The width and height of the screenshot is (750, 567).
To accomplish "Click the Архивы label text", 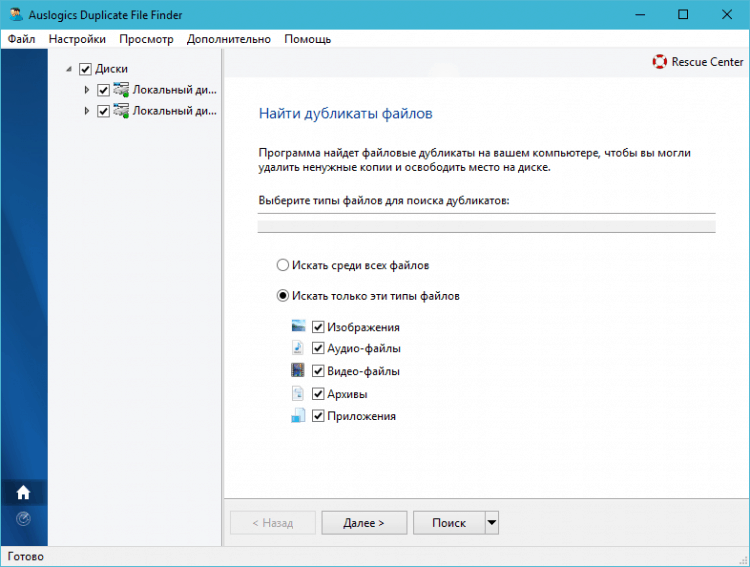I will 347,394.
